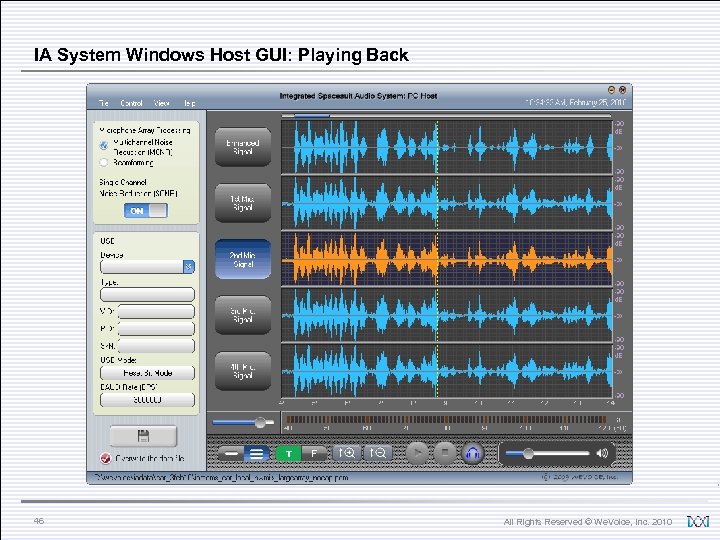Image resolution: width=720 pixels, height=540 pixels.
Task: Click the Stop button
Action: (x=444, y=453)
